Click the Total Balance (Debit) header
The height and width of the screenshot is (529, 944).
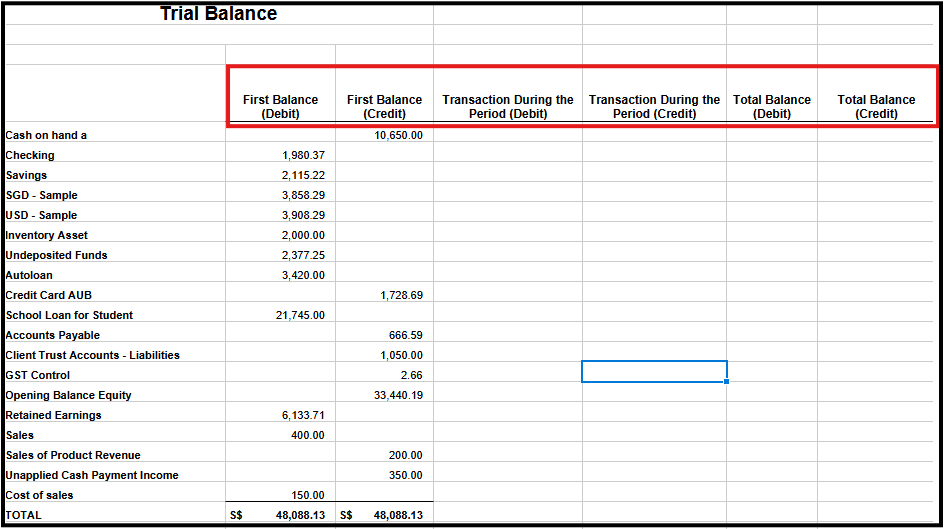tap(772, 107)
